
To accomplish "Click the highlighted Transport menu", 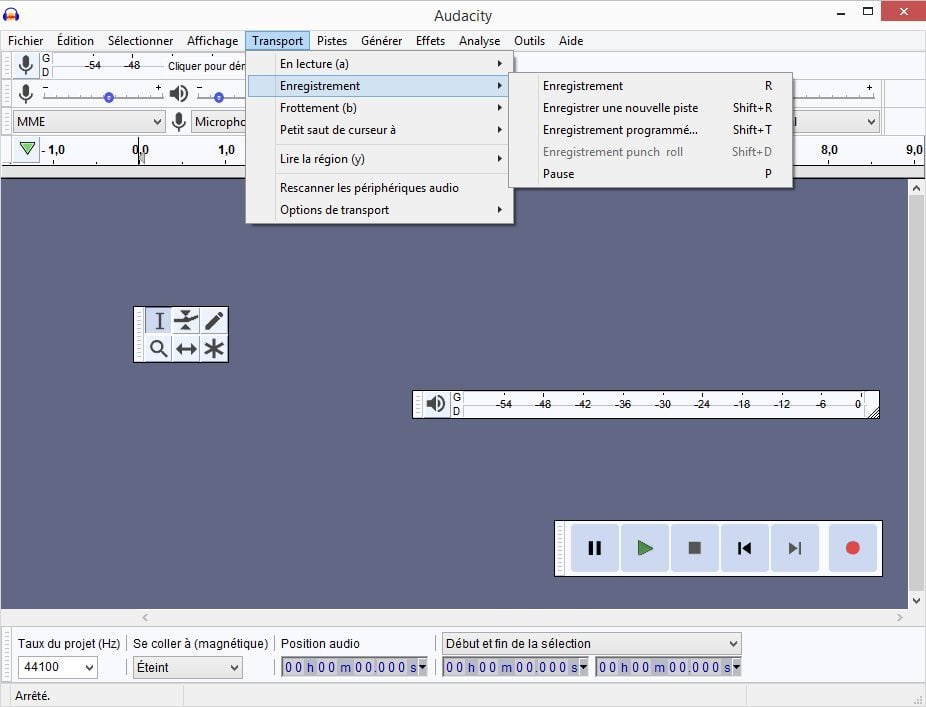I will 278,41.
